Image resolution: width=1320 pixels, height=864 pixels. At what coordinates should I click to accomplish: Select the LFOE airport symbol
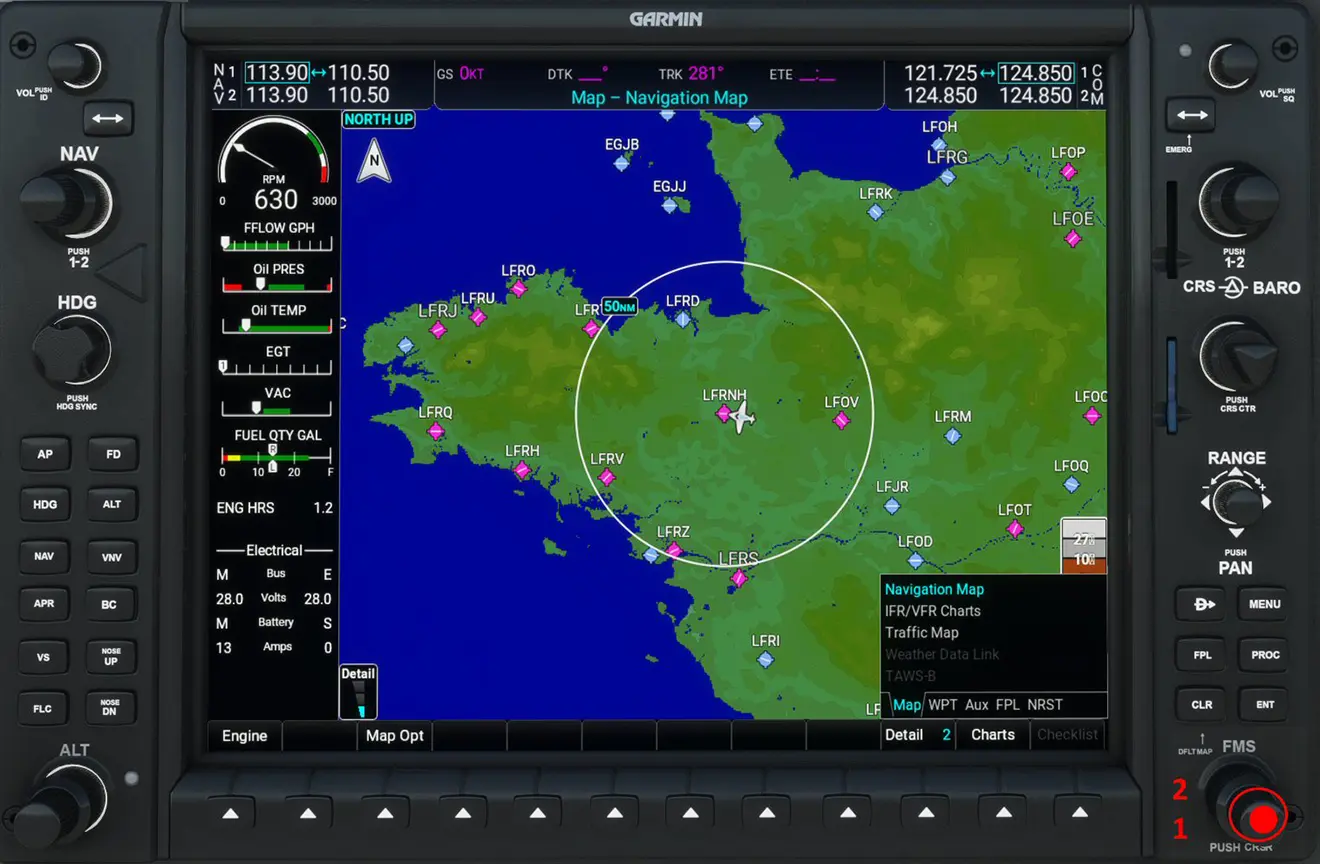[1073, 238]
